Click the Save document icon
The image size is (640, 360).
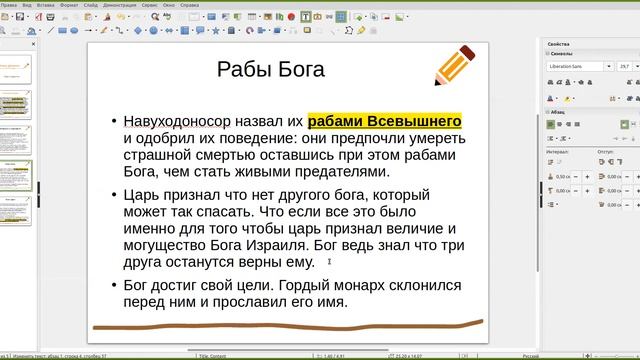point(19,17)
